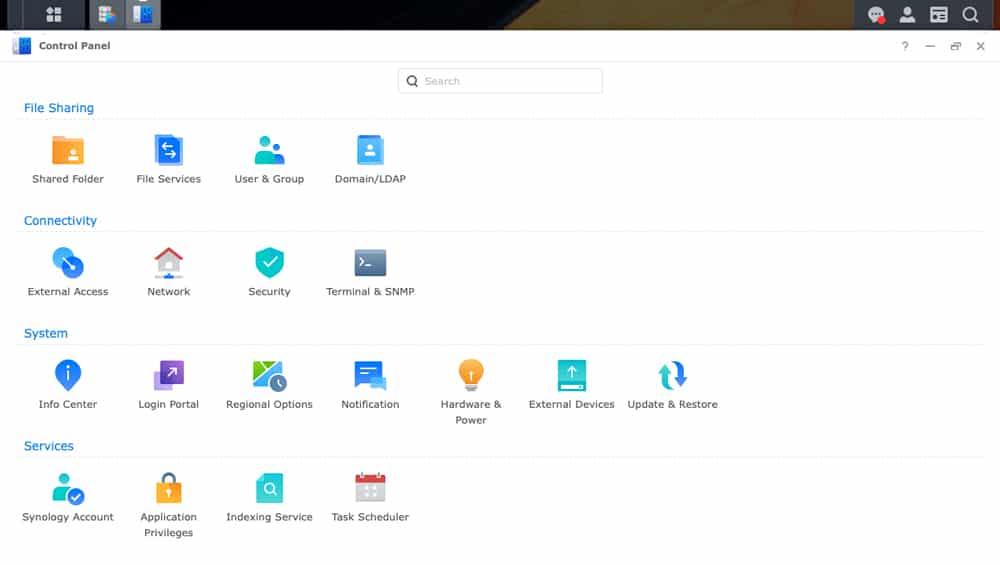Click the File Sharing section heading

click(x=59, y=108)
